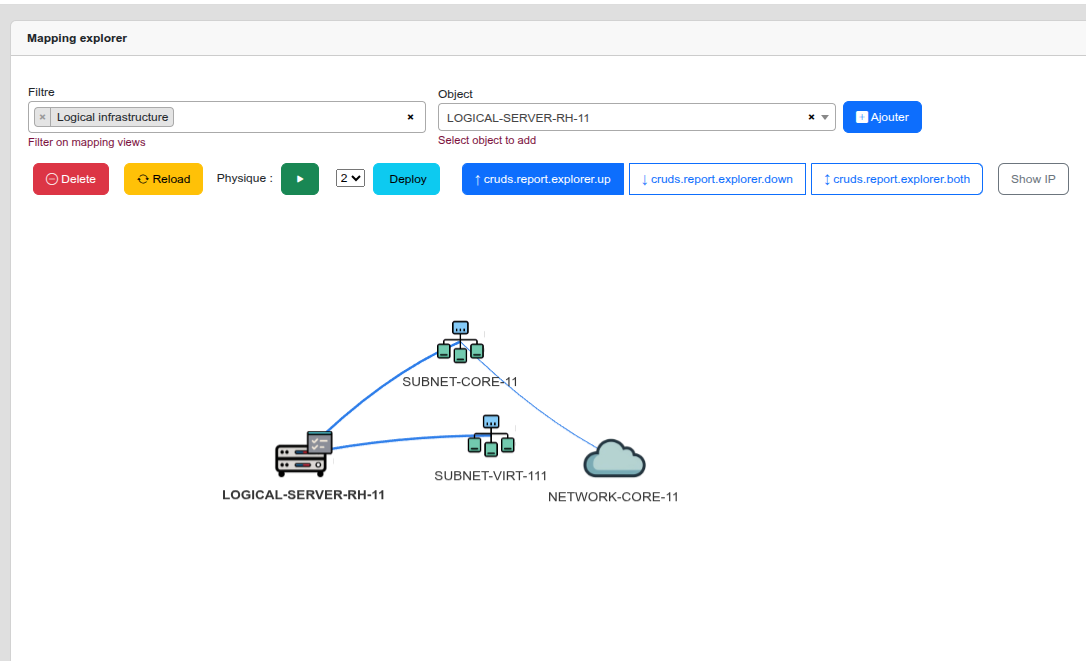Open the physics level number dropdown
1086x661 pixels.
[x=350, y=178]
